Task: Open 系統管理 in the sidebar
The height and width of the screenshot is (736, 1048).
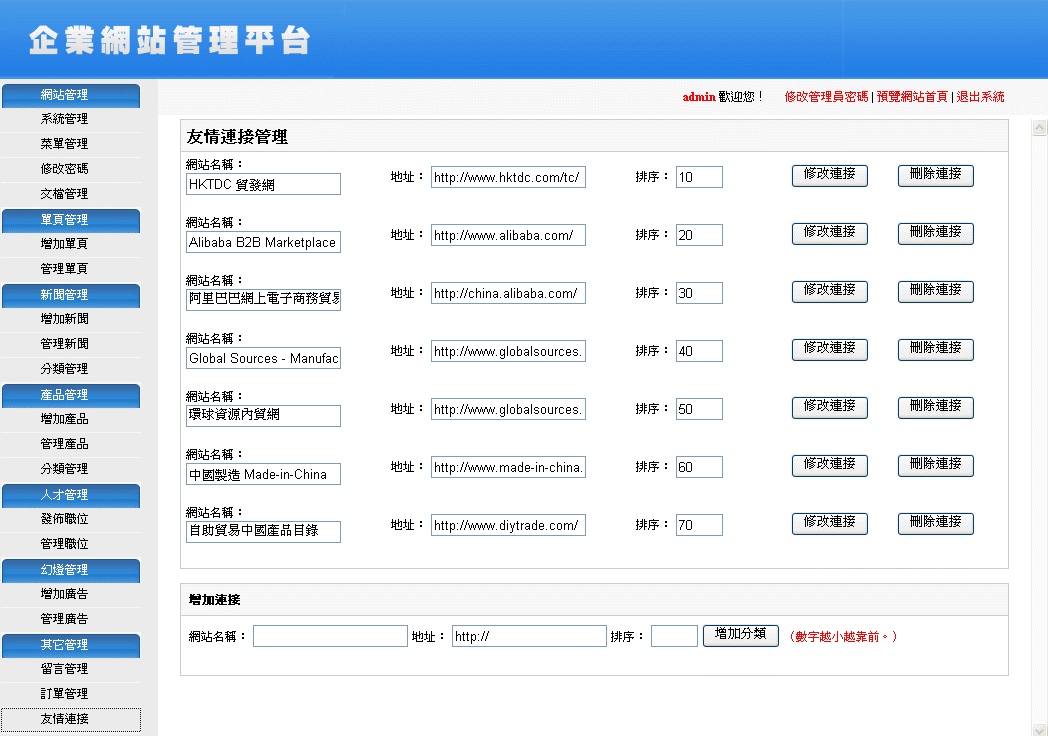Action: (64, 119)
